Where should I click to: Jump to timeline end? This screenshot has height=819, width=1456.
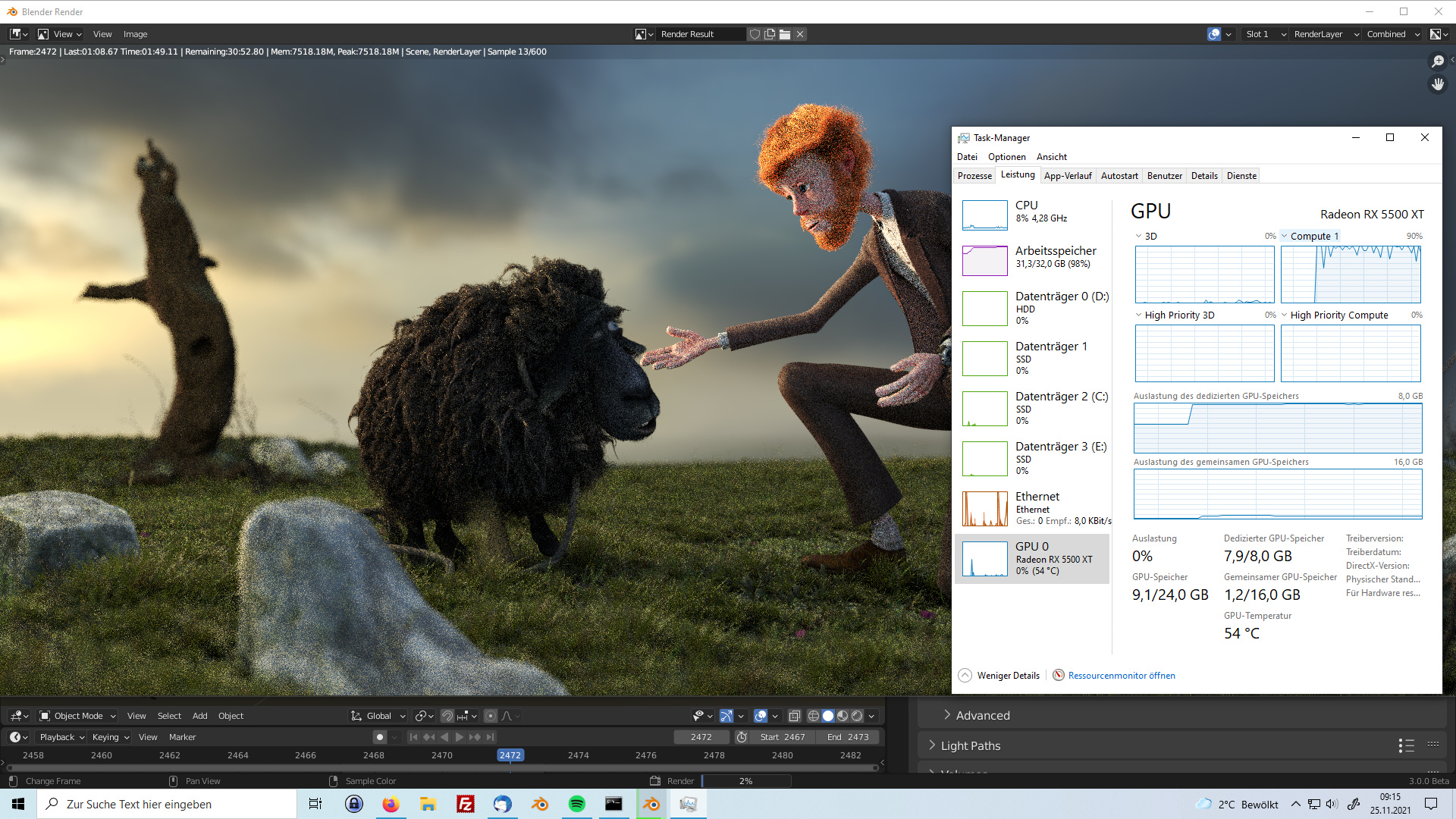pyautogui.click(x=491, y=737)
